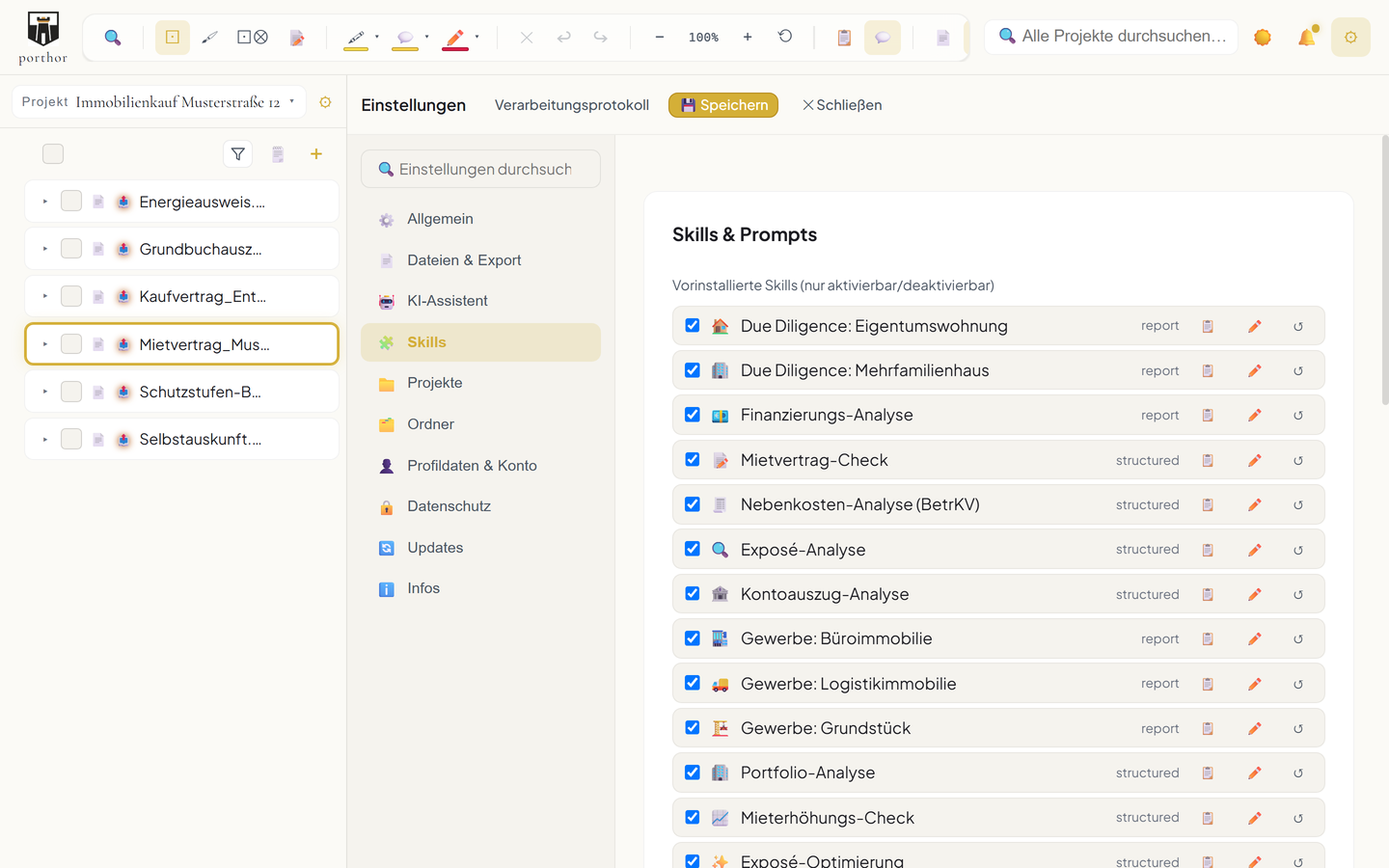
Task: Click clipboard icon for Due Diligence: Eigentumswohnung
Action: point(1208,326)
